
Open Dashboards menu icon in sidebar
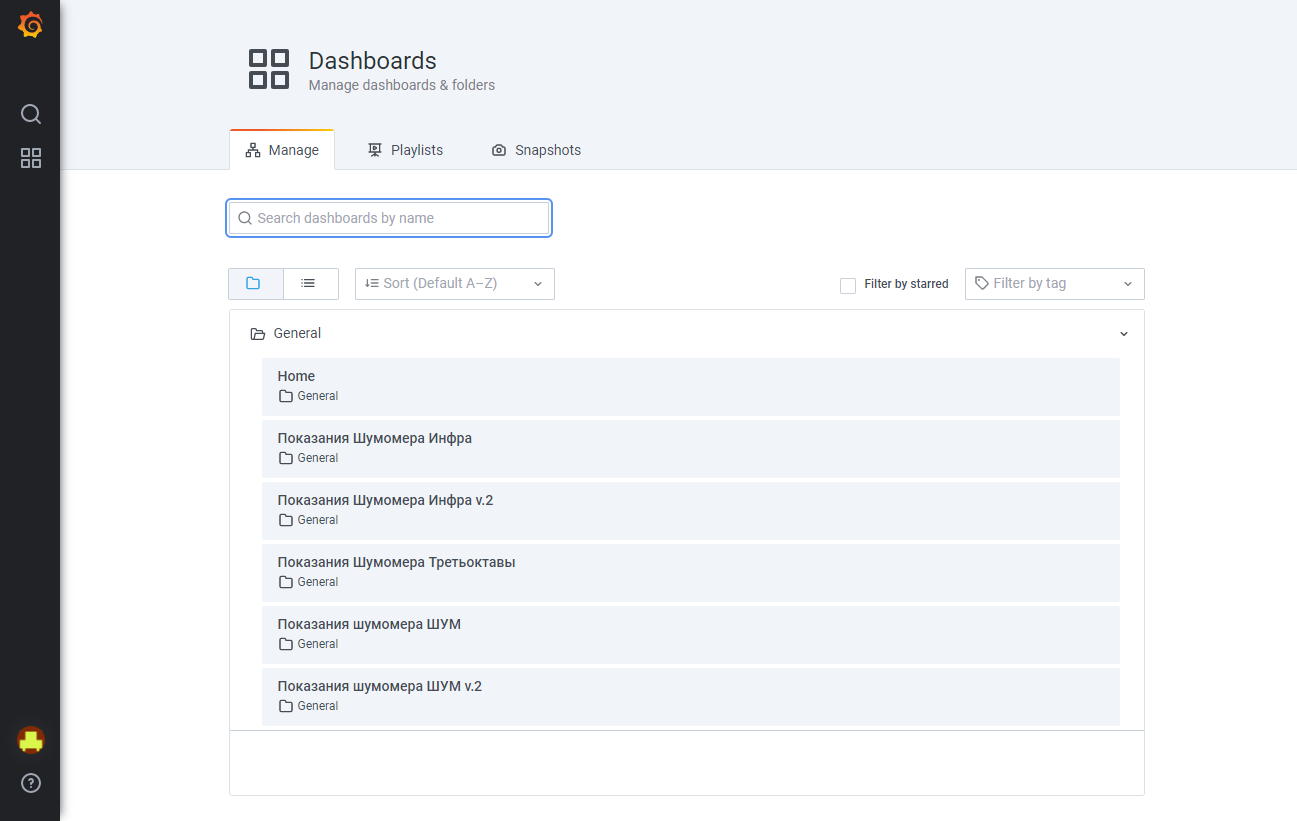tap(31, 158)
